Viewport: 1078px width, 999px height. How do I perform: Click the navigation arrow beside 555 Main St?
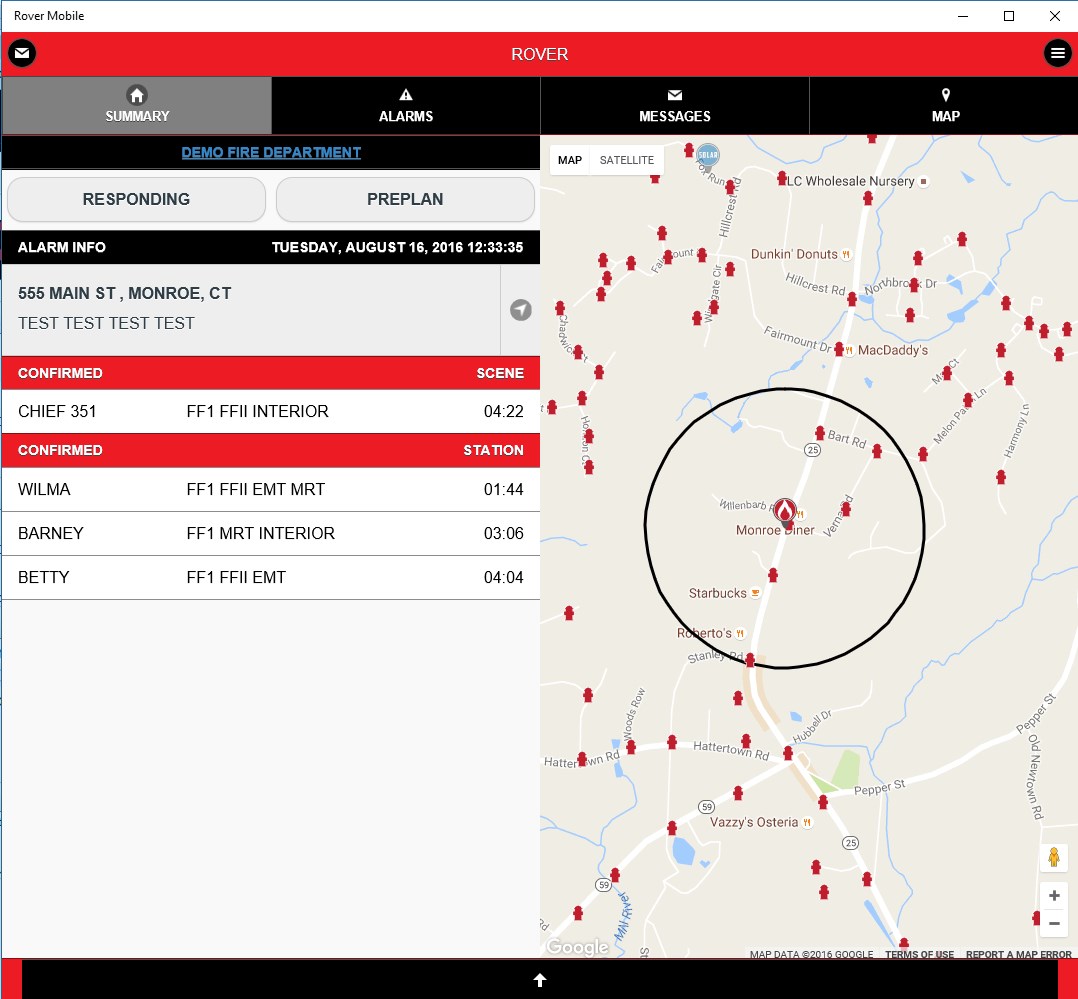tap(520, 310)
